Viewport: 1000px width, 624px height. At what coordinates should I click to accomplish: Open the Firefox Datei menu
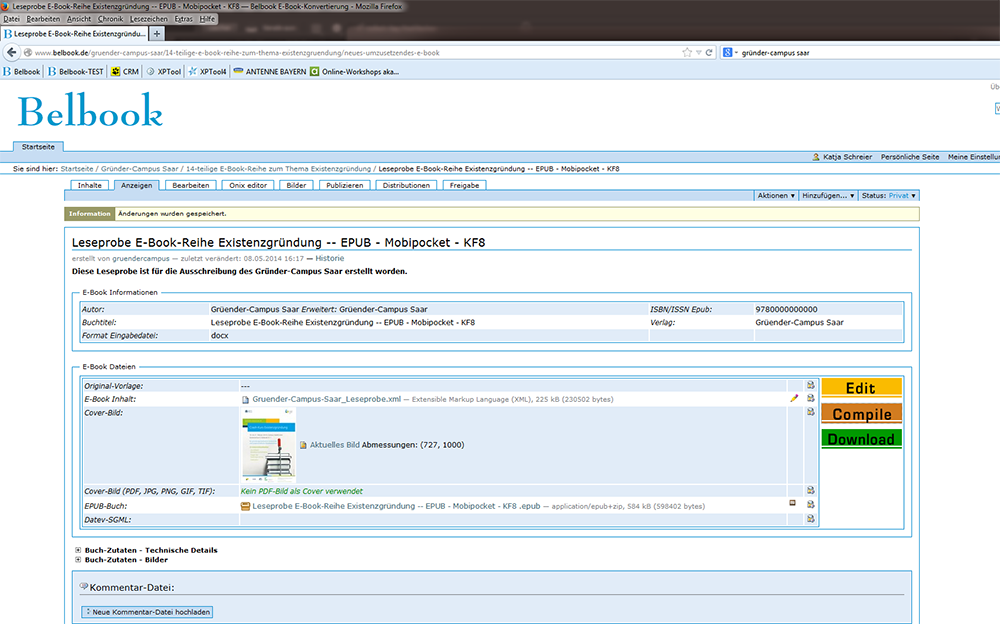point(11,19)
